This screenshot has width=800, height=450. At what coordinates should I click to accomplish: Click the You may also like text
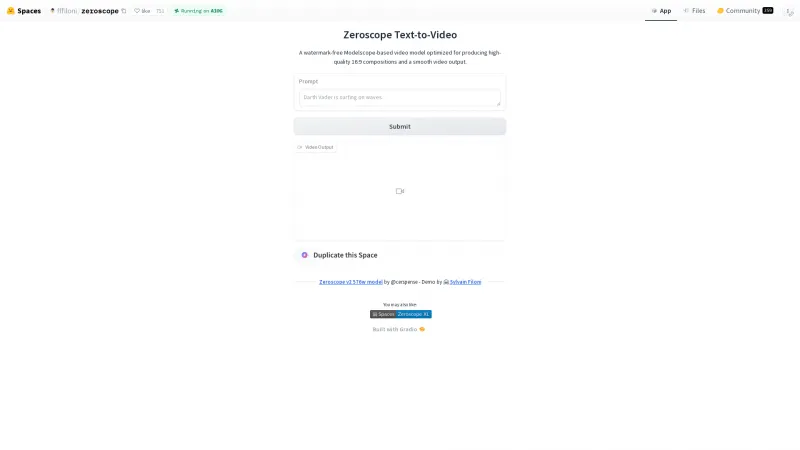399,305
